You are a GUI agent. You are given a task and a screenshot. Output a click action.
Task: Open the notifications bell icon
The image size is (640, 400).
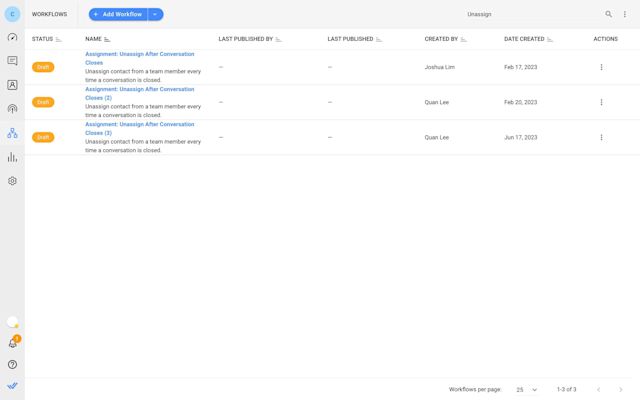[x=13, y=343]
